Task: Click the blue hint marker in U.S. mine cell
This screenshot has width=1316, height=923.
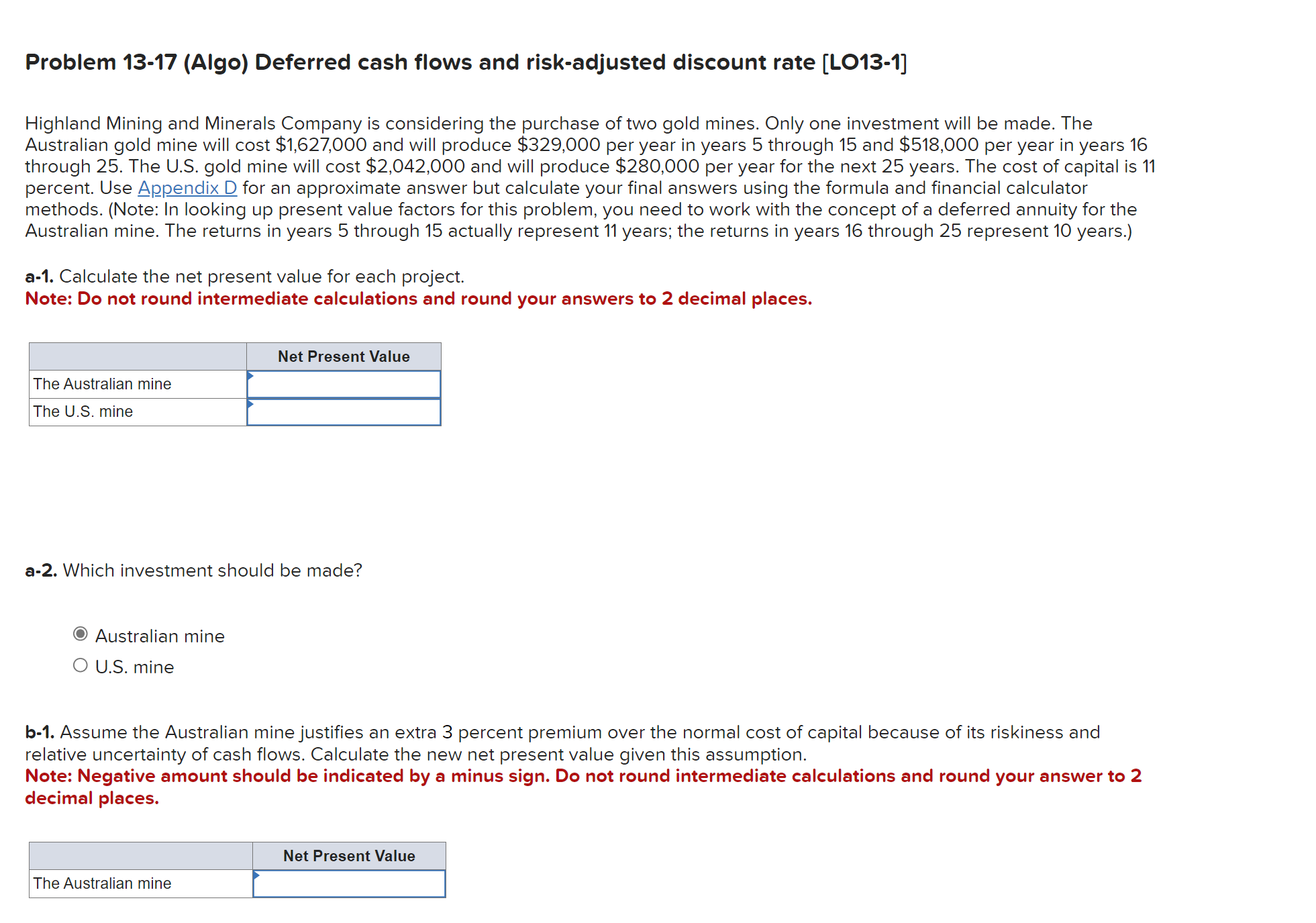Action: [x=252, y=403]
